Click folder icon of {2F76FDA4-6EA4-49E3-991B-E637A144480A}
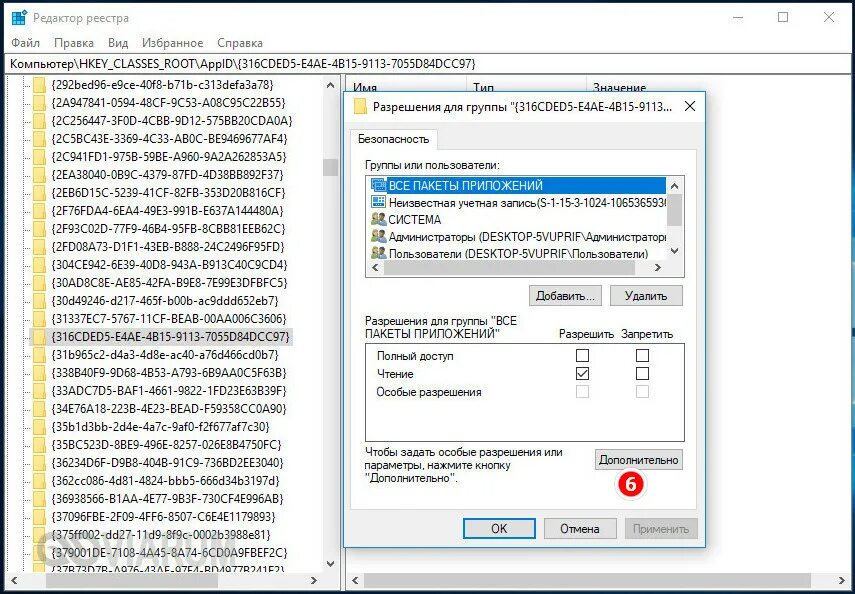 coord(38,211)
